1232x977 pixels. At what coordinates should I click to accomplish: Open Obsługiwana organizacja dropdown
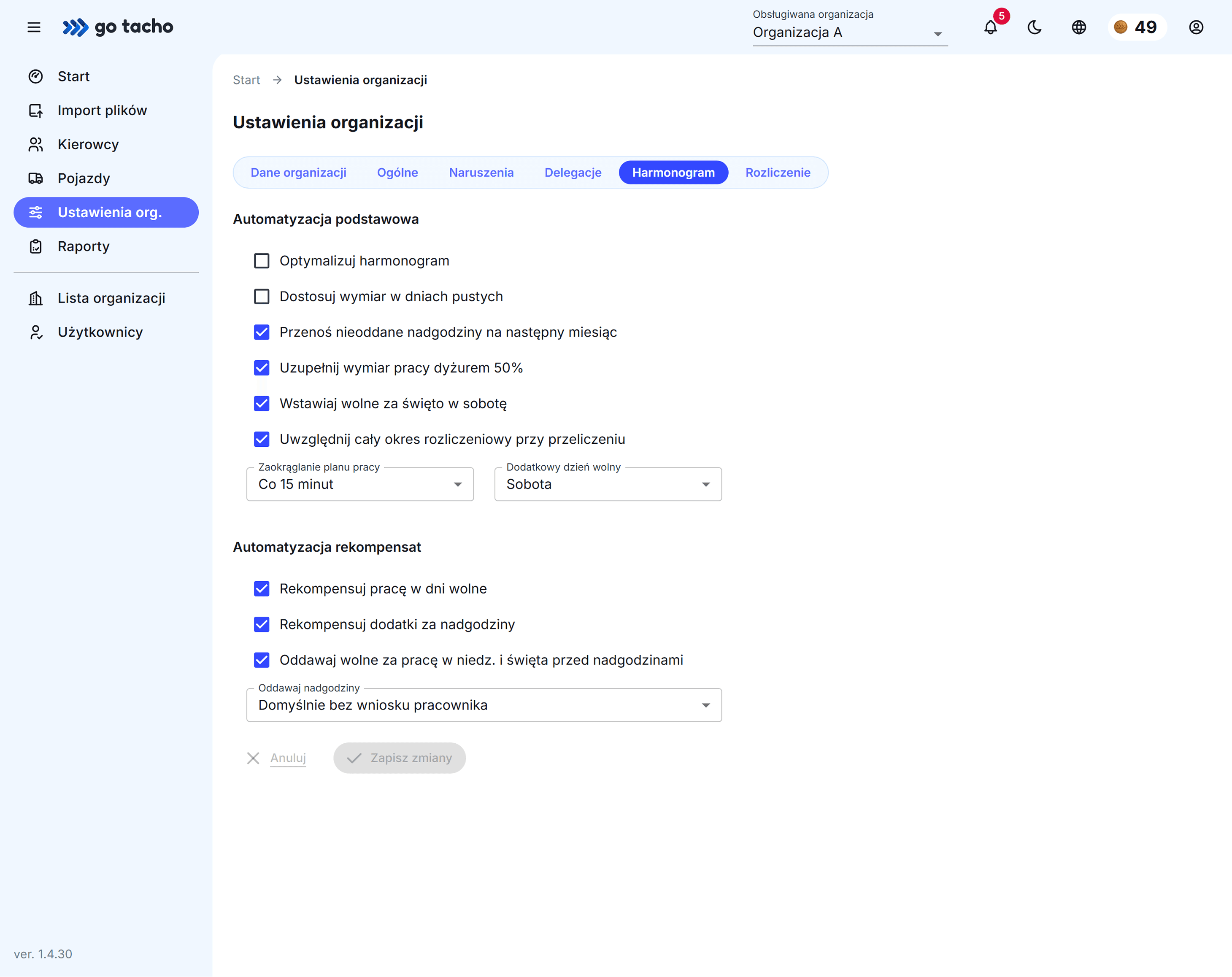[x=850, y=32]
